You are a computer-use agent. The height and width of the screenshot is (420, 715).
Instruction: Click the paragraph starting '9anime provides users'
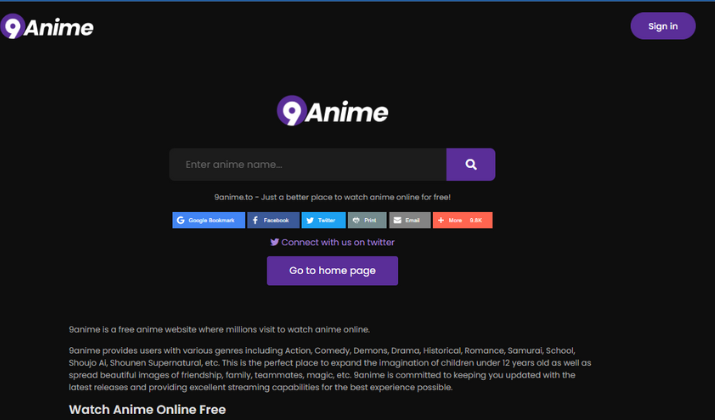tap(330, 369)
